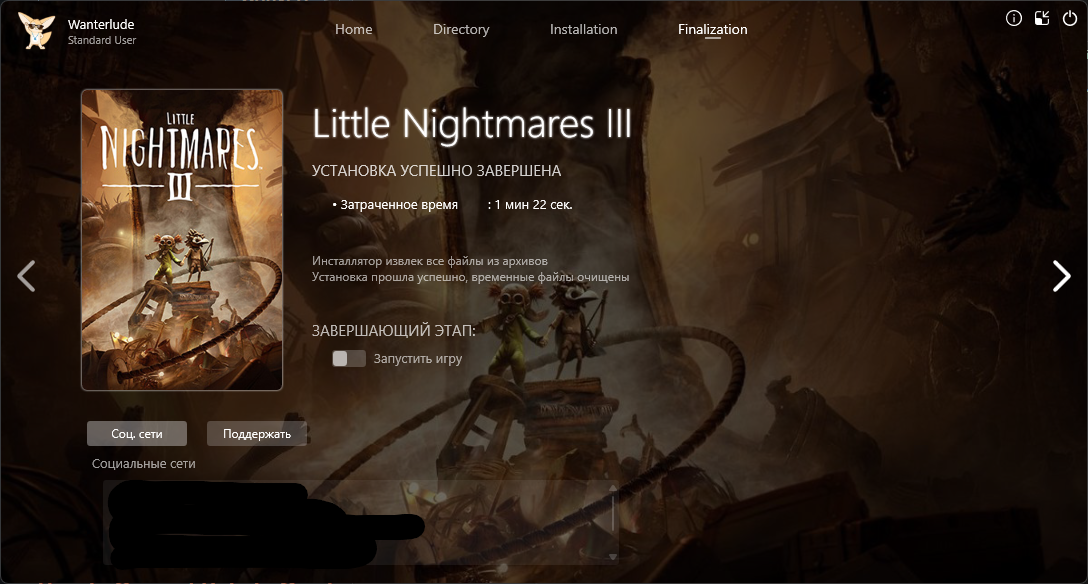Click the scroll-up arrow in the social networks box

612,487
